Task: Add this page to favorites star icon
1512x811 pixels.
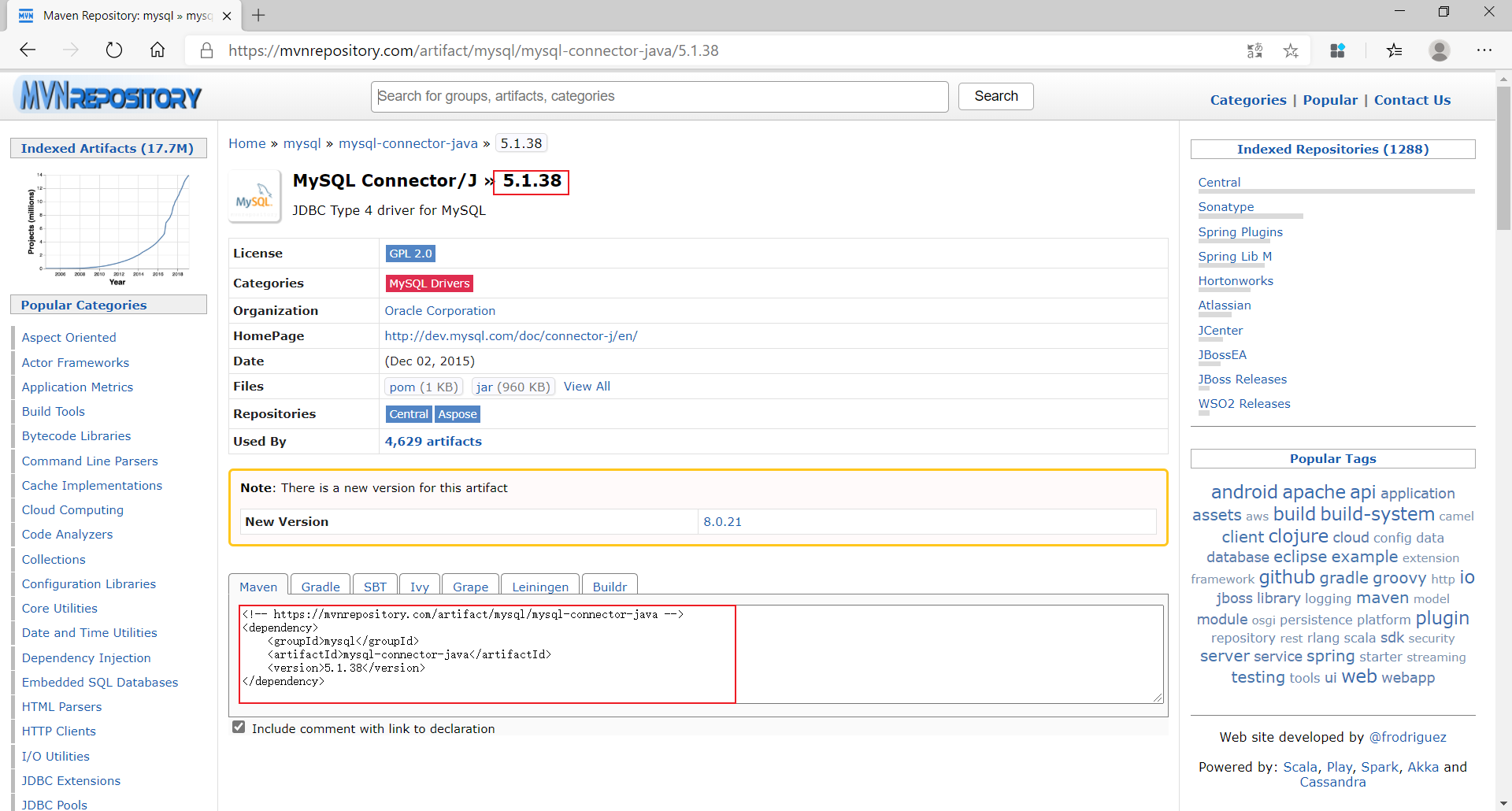Action: (1291, 50)
